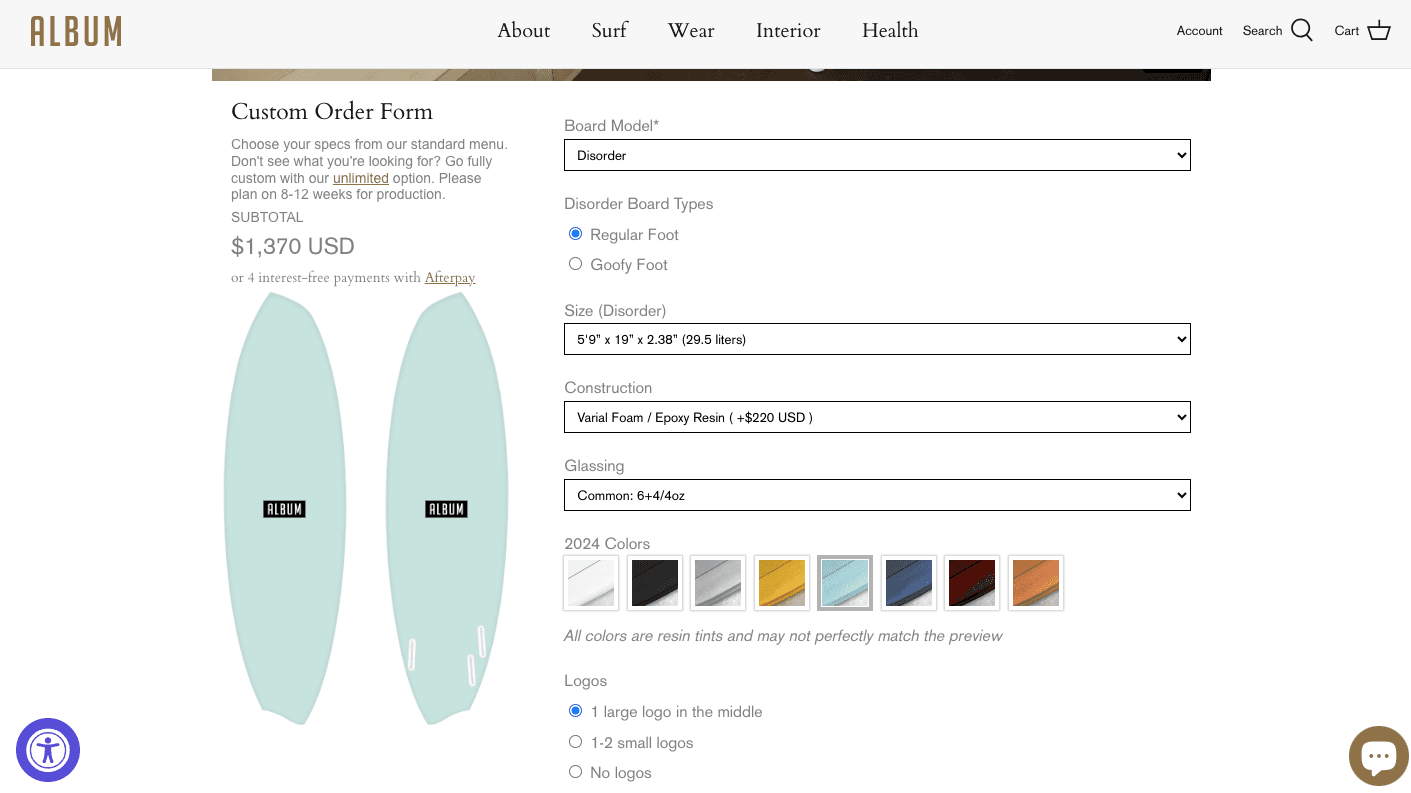Image resolution: width=1411 pixels, height=793 pixels.
Task: Open the Shopify chat bubble
Action: point(1378,756)
